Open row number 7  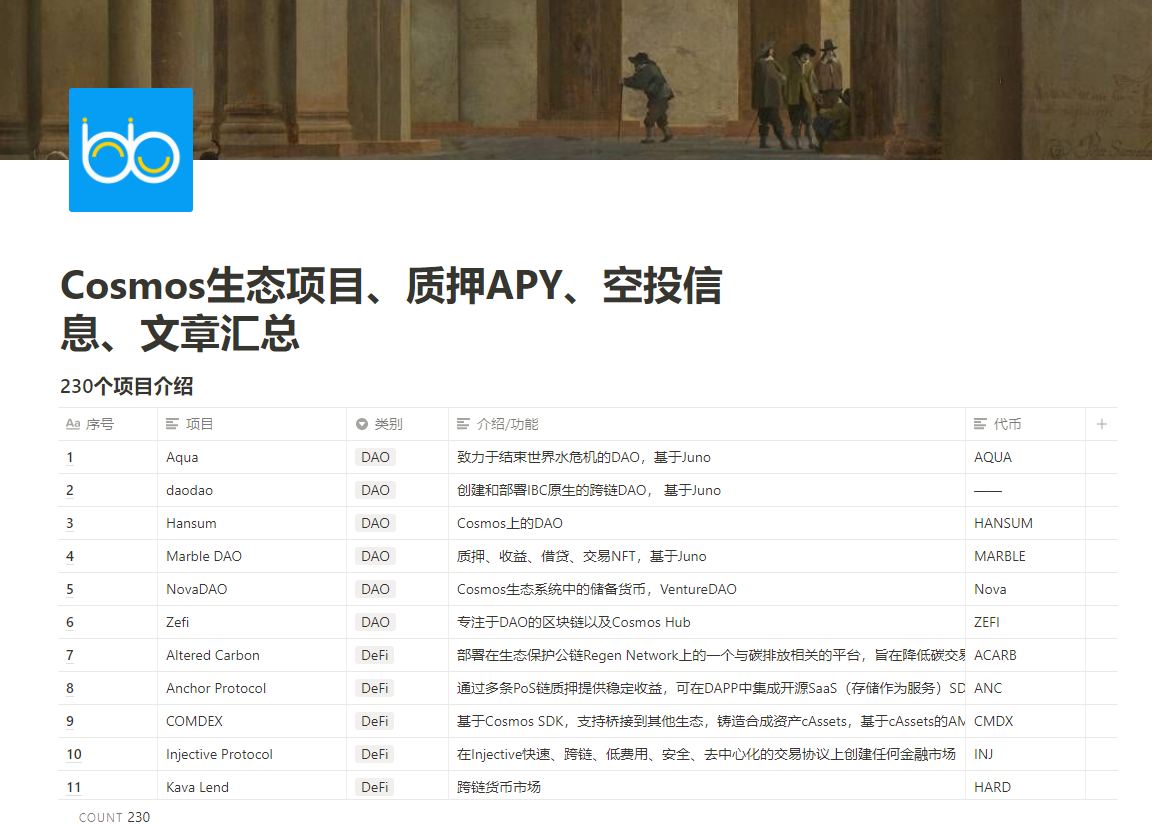(x=70, y=655)
